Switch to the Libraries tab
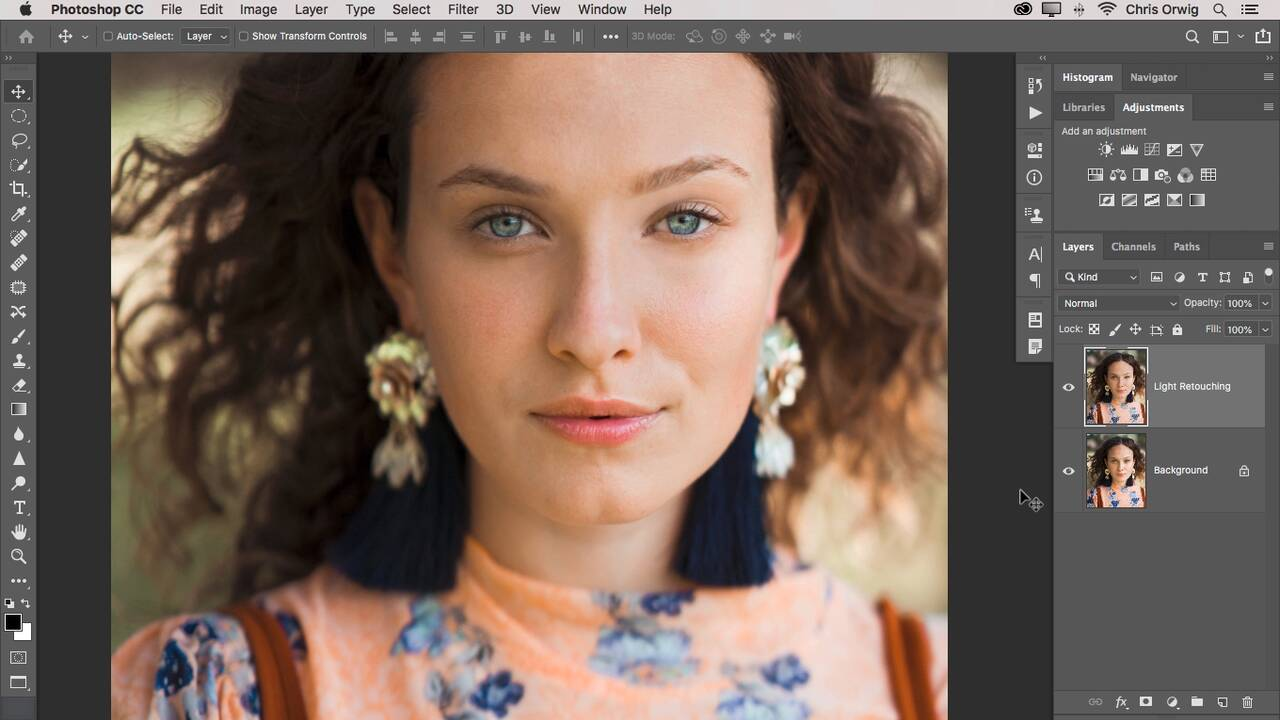Viewport: 1280px width, 720px height. click(x=1084, y=107)
